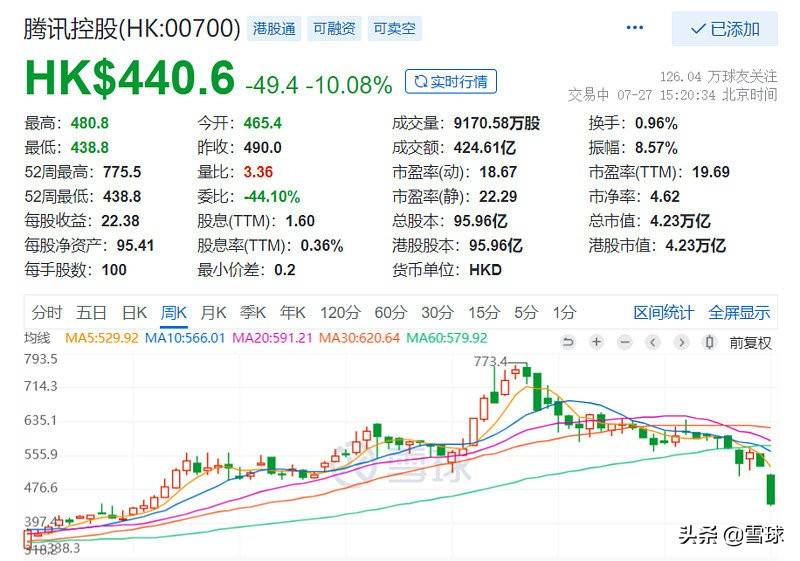This screenshot has height=561, width=800.
Task: Switch to the 季K chart tab
Action: coord(253,312)
